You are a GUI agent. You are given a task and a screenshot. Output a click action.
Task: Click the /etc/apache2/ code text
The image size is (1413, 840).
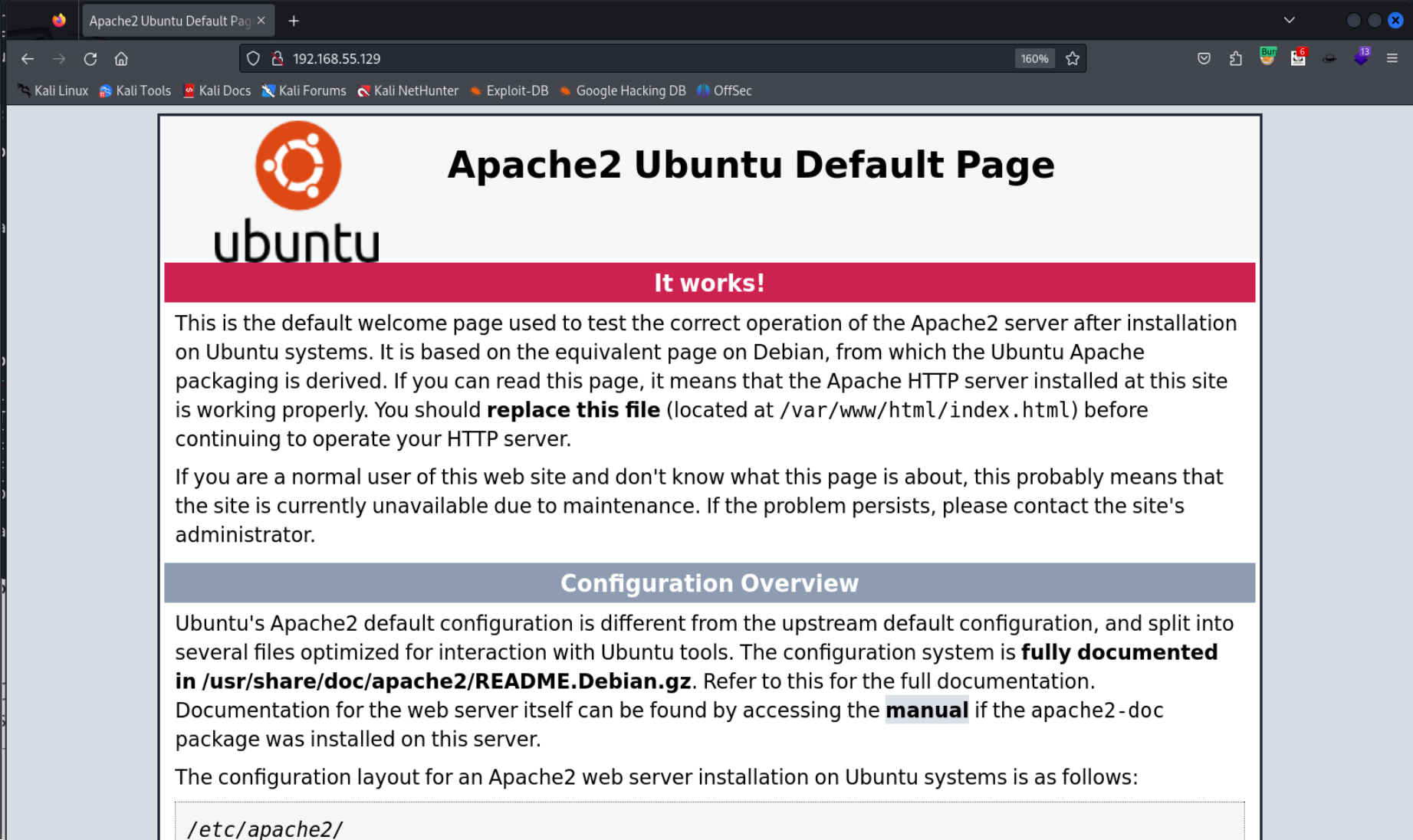click(x=265, y=829)
